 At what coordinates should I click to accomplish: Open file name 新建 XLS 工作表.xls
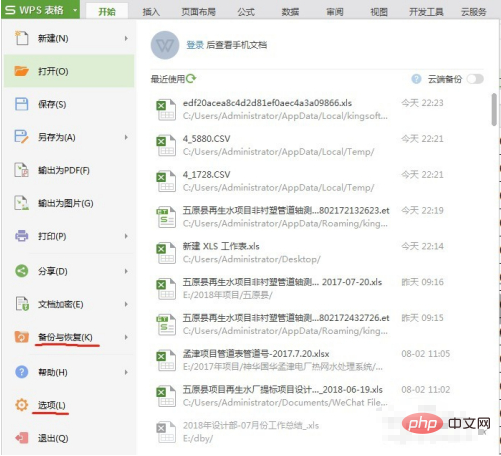221,246
